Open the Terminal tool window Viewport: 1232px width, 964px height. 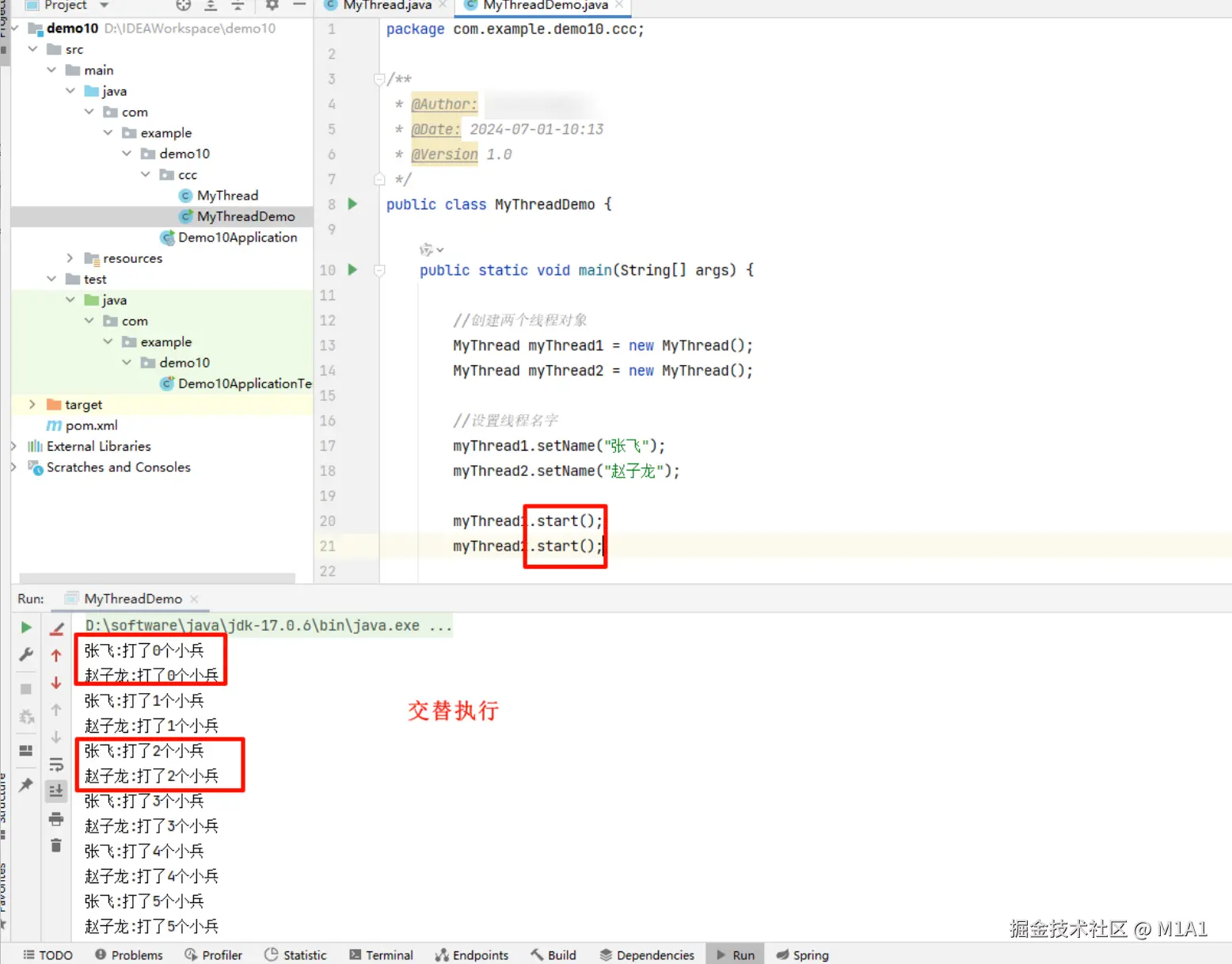coord(381,954)
